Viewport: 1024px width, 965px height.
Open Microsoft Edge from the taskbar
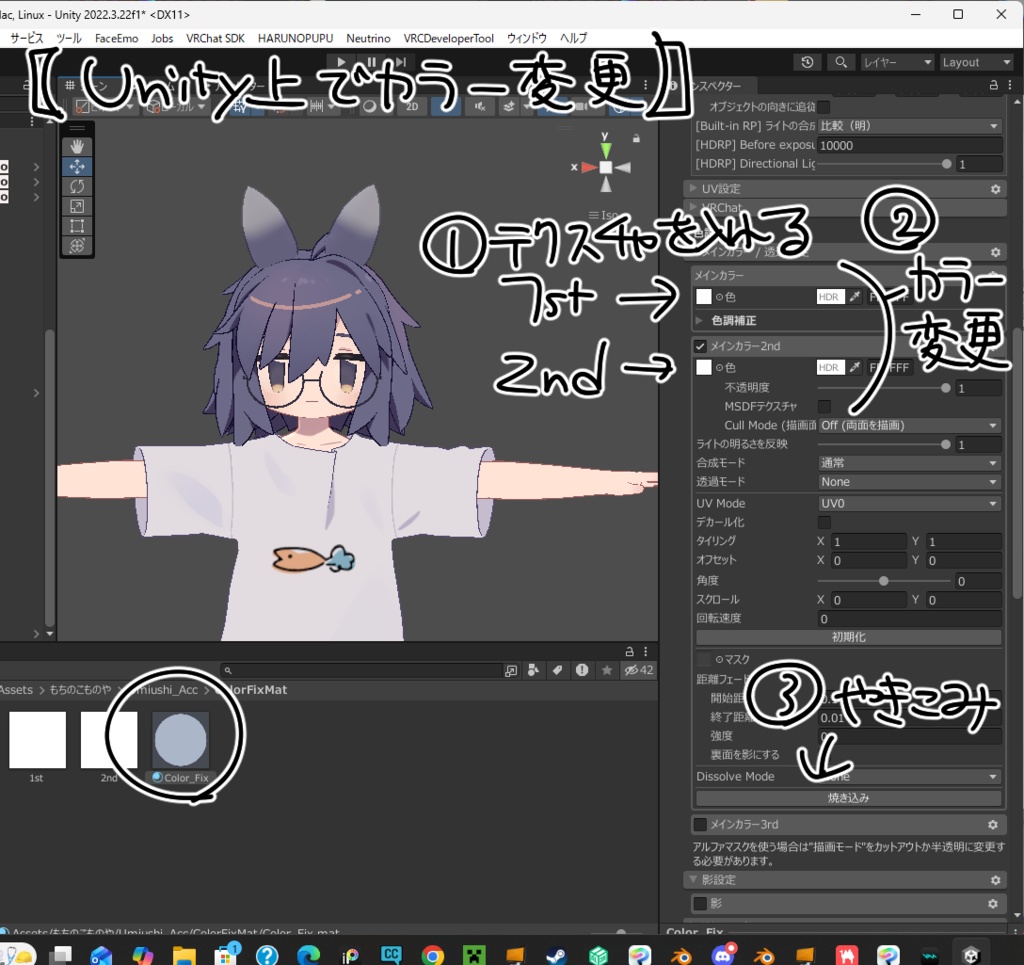[x=309, y=956]
